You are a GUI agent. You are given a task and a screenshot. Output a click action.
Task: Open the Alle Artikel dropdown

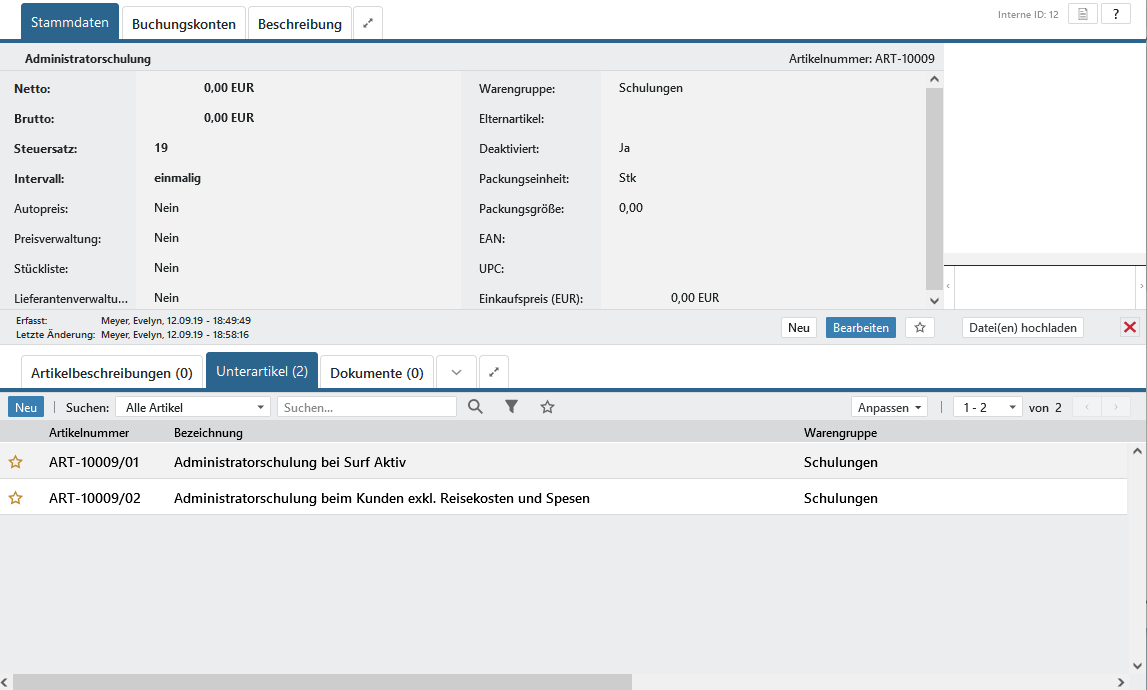193,407
